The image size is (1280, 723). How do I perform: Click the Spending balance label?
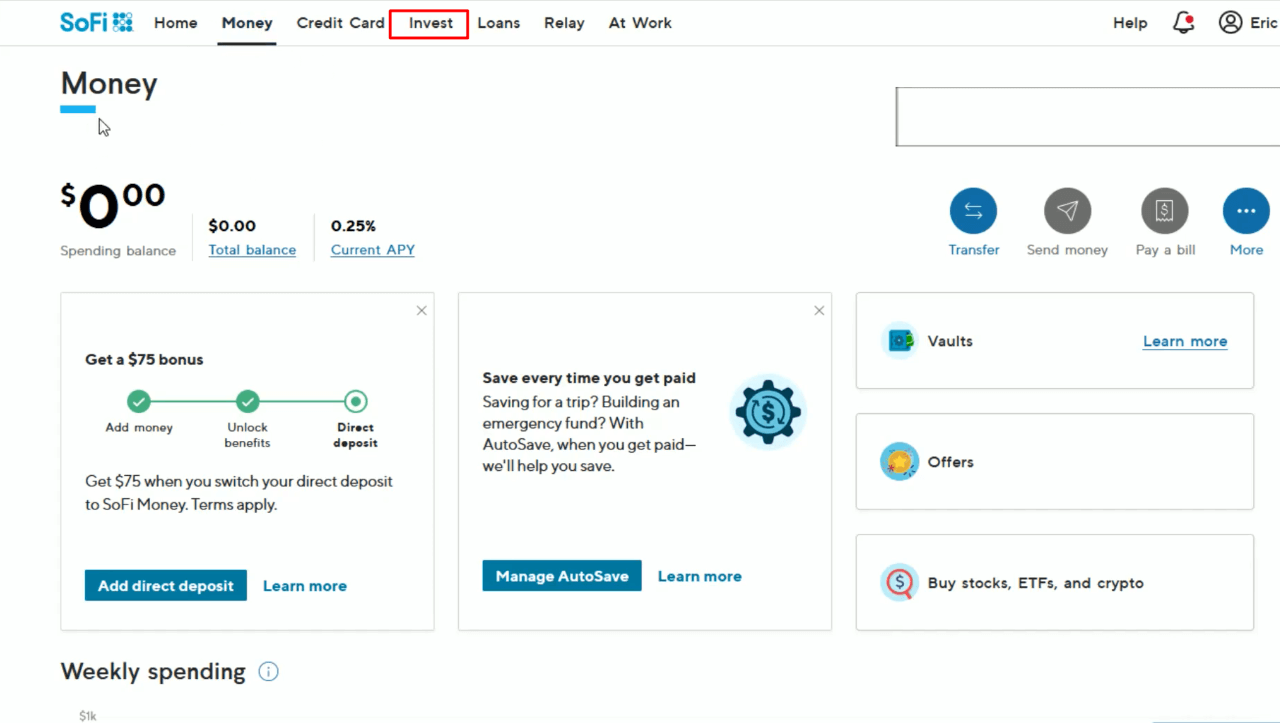[x=118, y=251]
